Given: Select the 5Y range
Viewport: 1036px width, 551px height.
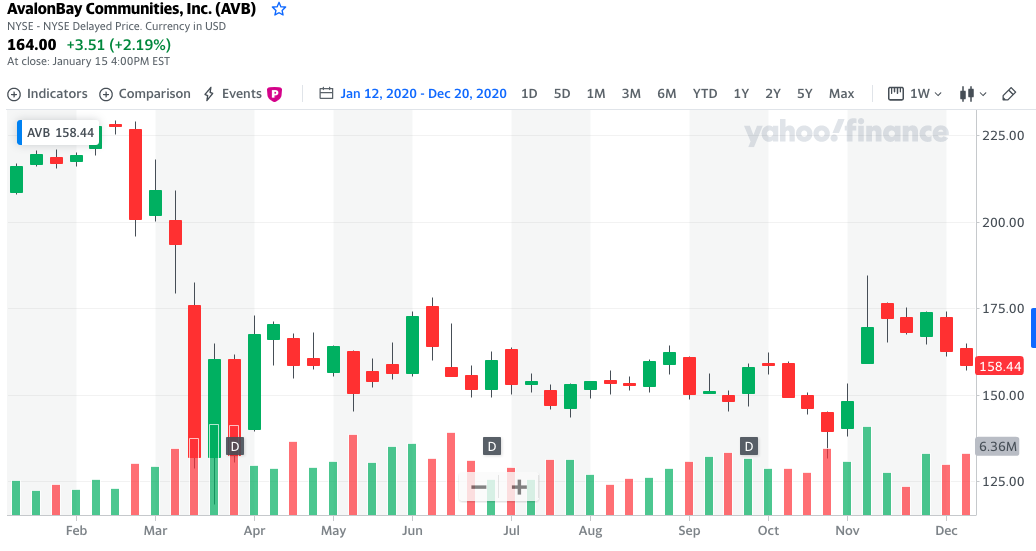Looking at the screenshot, I should (x=805, y=94).
